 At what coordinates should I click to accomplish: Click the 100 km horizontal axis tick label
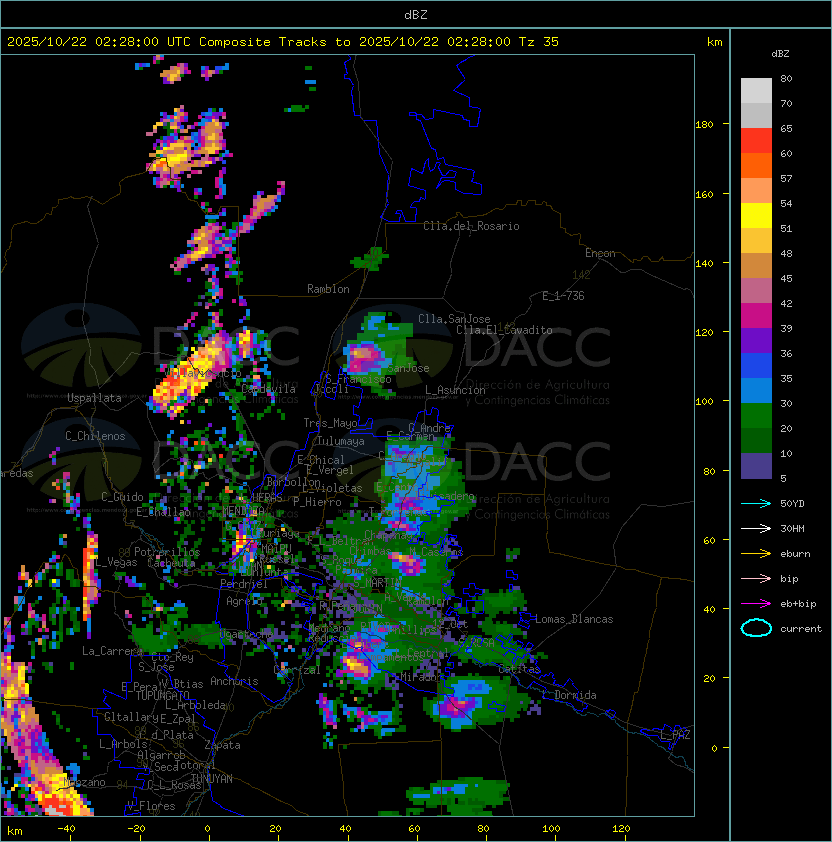[x=552, y=829]
